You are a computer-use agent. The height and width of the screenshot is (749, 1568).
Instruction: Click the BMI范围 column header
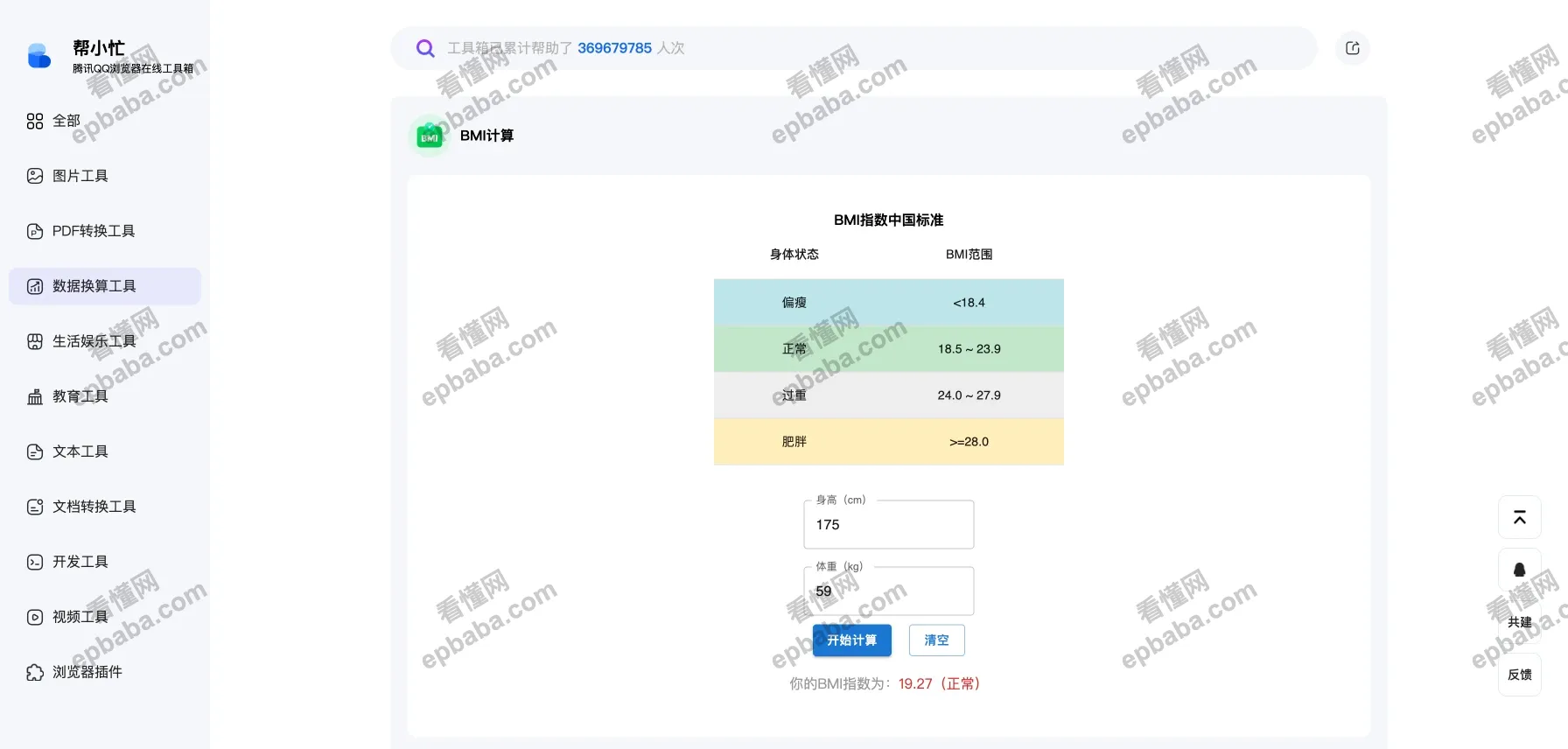click(969, 255)
